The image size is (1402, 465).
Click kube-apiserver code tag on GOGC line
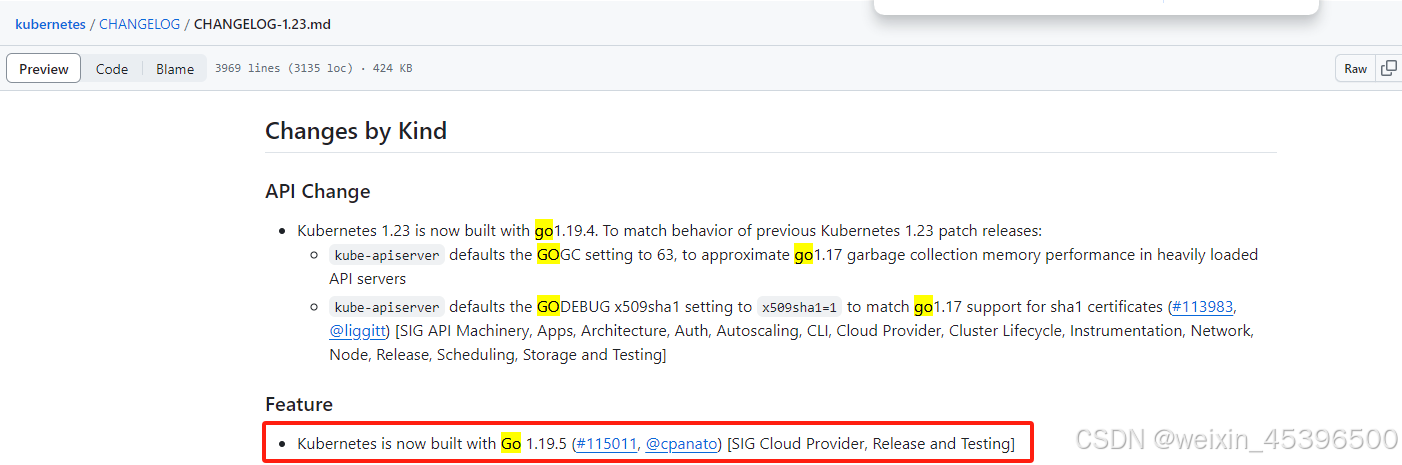pyautogui.click(x=386, y=255)
